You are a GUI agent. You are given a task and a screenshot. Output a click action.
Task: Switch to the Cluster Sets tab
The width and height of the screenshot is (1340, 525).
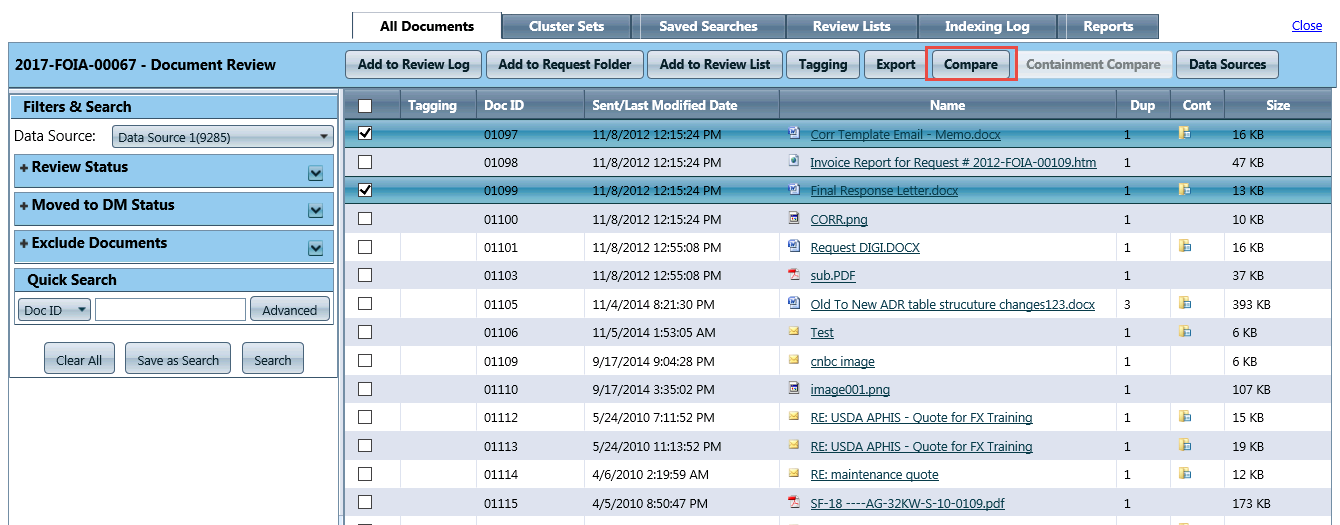(x=566, y=26)
